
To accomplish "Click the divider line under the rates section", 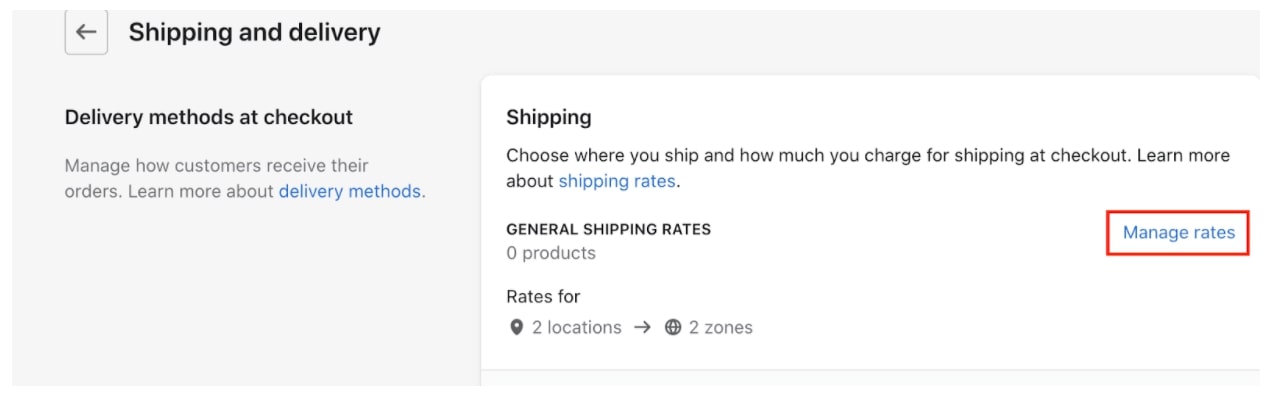I will click(x=870, y=370).
